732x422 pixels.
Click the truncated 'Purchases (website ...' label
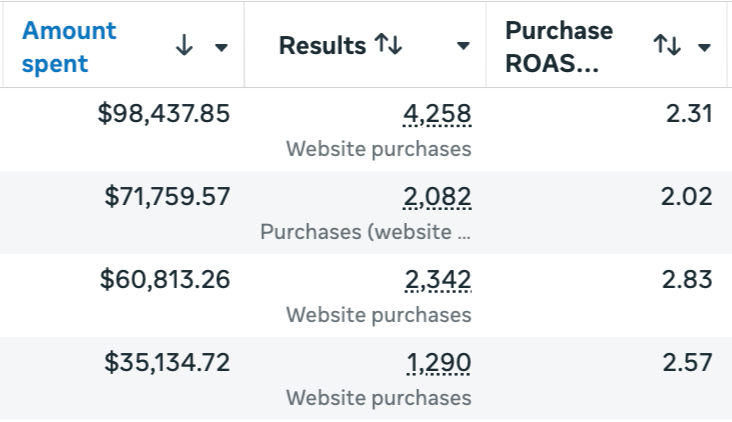pyautogui.click(x=366, y=232)
